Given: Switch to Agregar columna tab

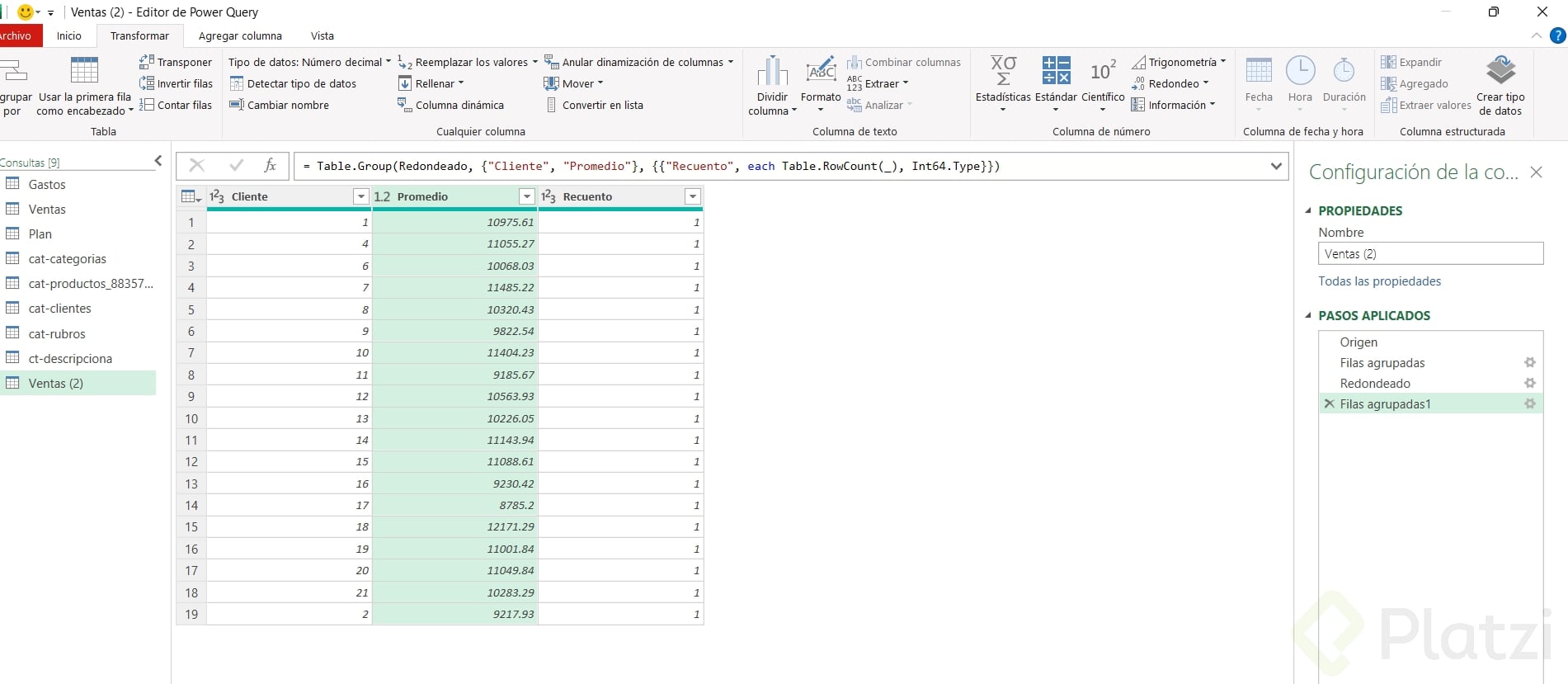Looking at the screenshot, I should click(x=240, y=35).
